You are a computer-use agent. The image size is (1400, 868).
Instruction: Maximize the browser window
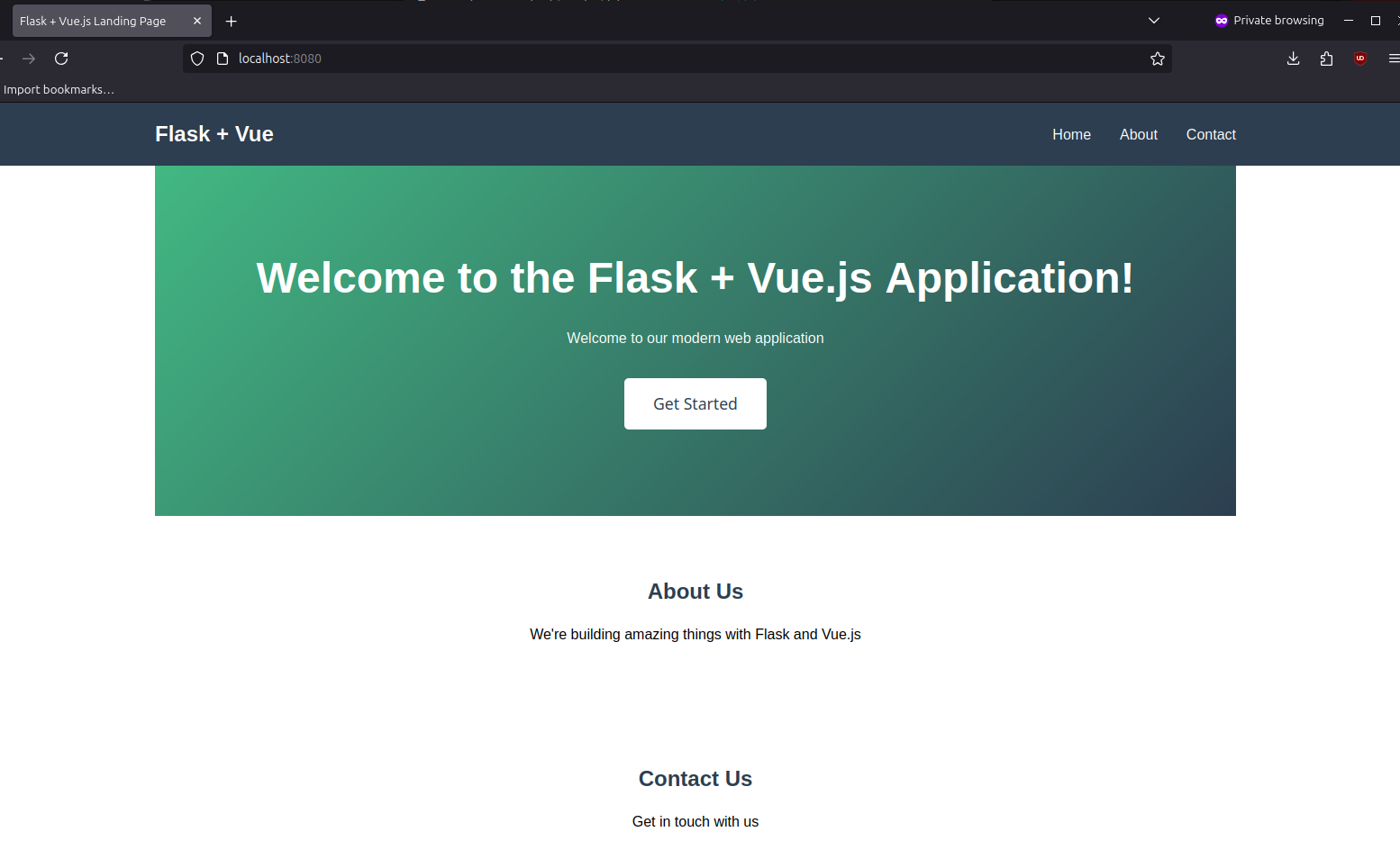point(1376,21)
